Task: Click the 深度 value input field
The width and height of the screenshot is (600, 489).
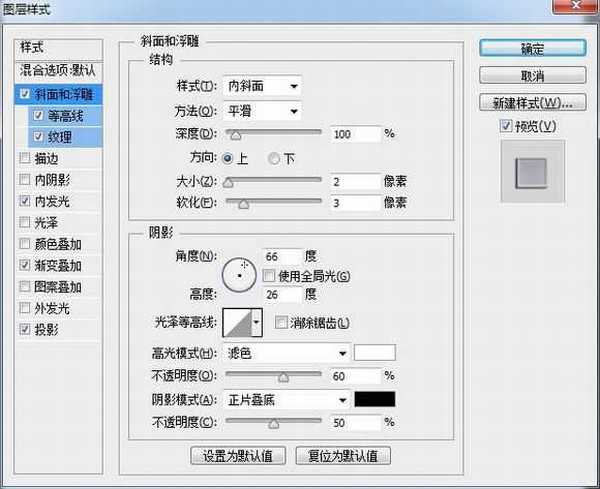Action: (353, 133)
